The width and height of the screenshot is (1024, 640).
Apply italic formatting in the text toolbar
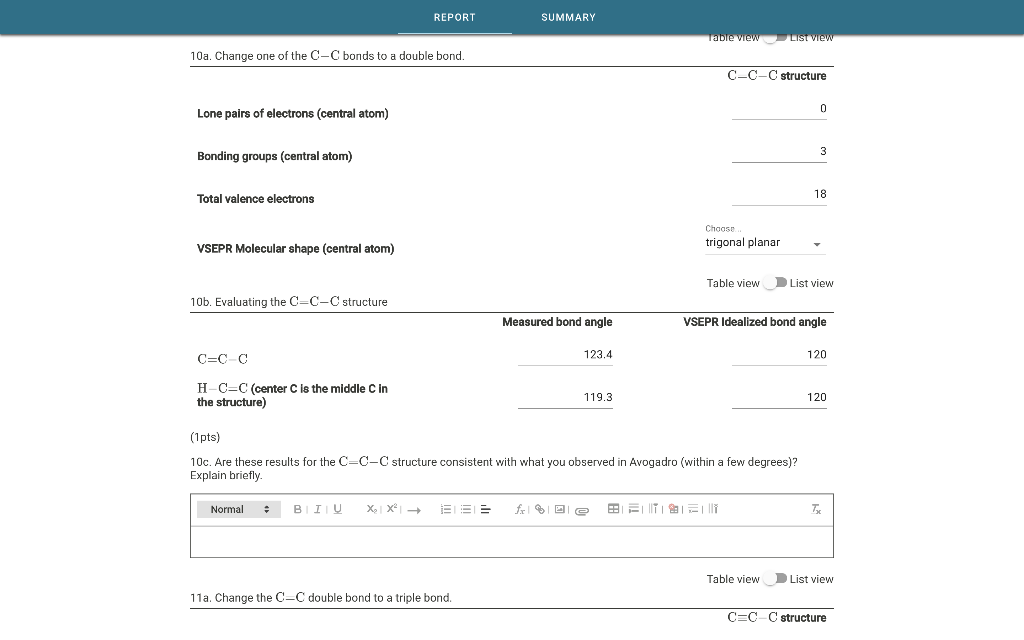[317, 509]
